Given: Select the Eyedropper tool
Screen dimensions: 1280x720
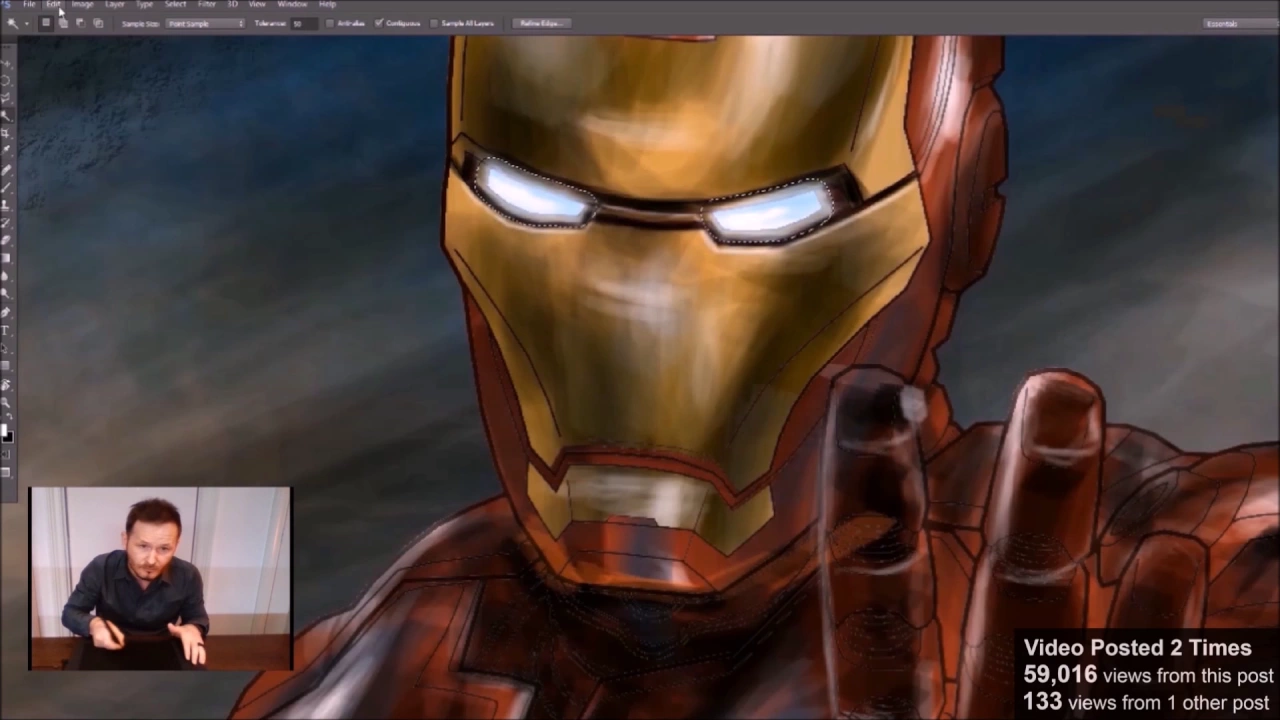Looking at the screenshot, I should 7,150.
